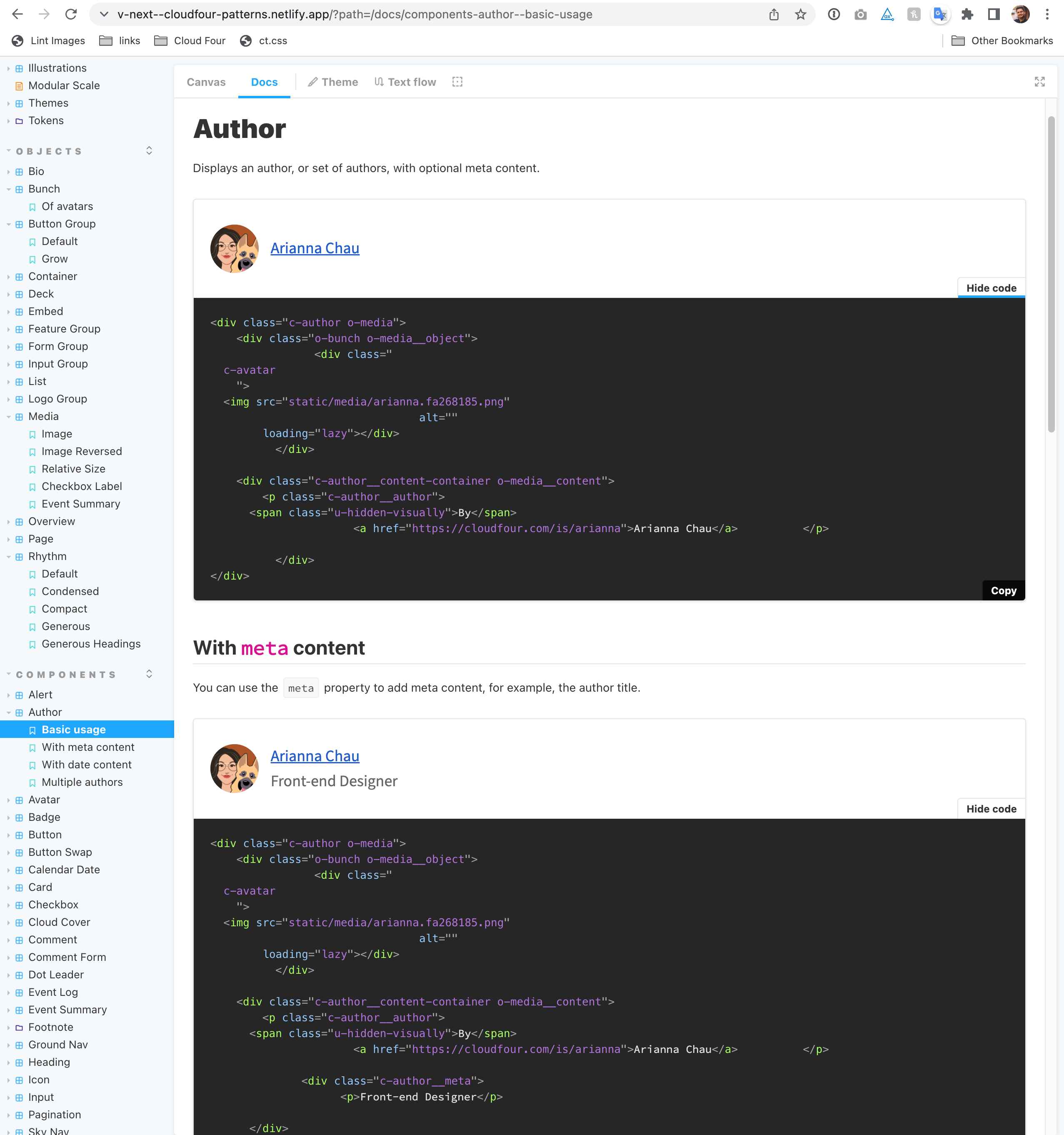Reload the page with the browser refresh icon
The width and height of the screenshot is (1064, 1135).
pyautogui.click(x=71, y=14)
